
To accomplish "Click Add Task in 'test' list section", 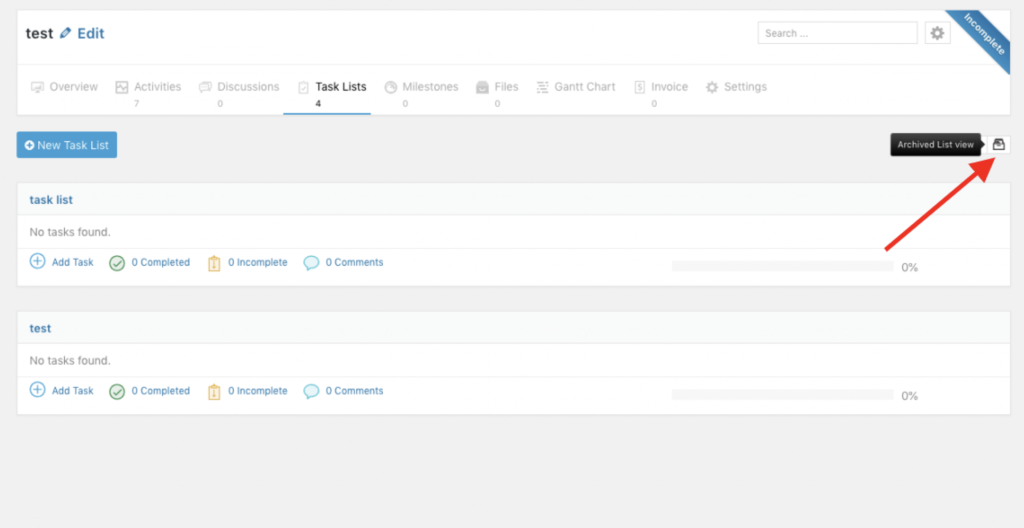I will [72, 391].
